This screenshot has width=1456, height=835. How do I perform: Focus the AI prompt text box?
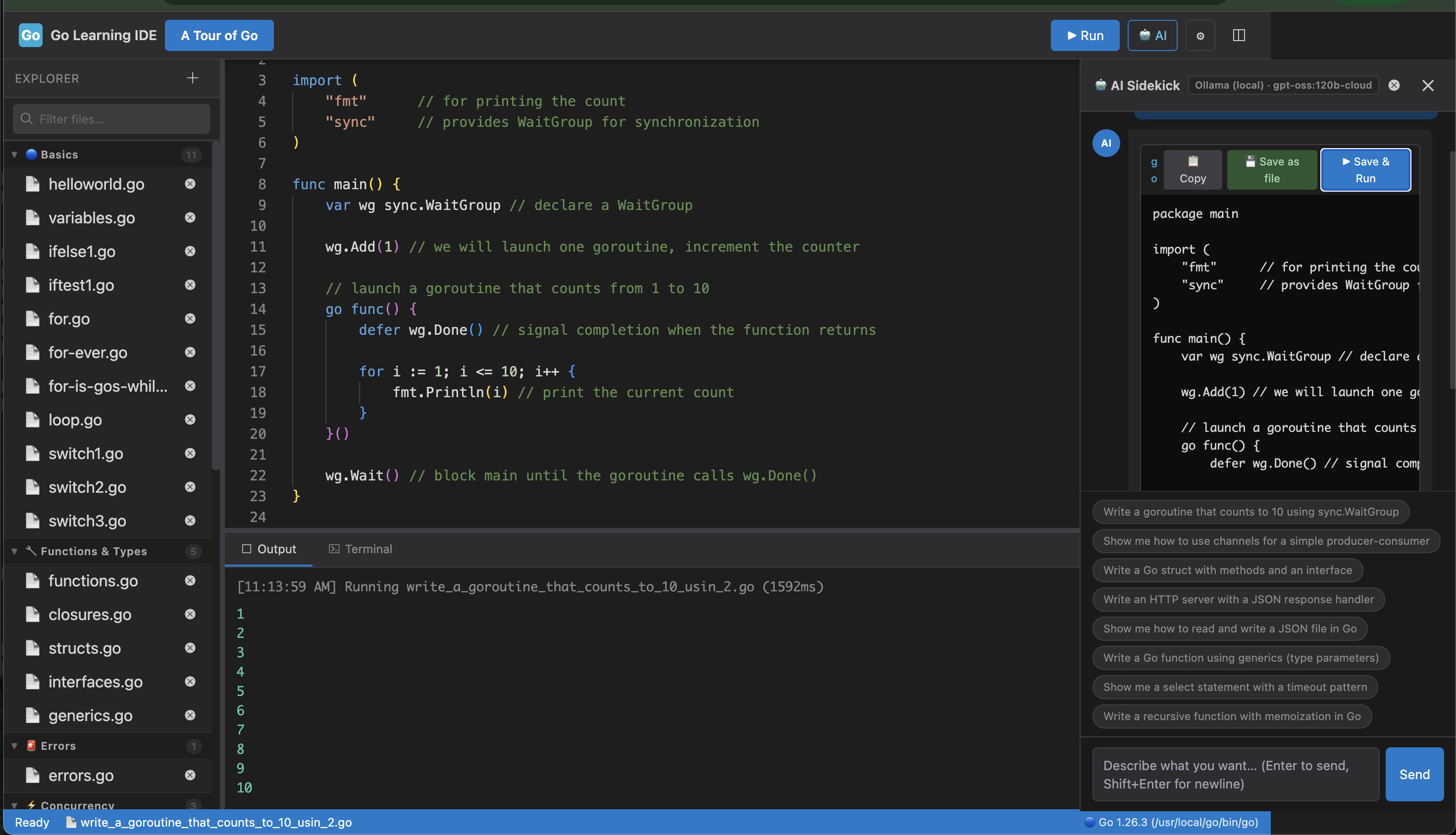coord(1236,774)
